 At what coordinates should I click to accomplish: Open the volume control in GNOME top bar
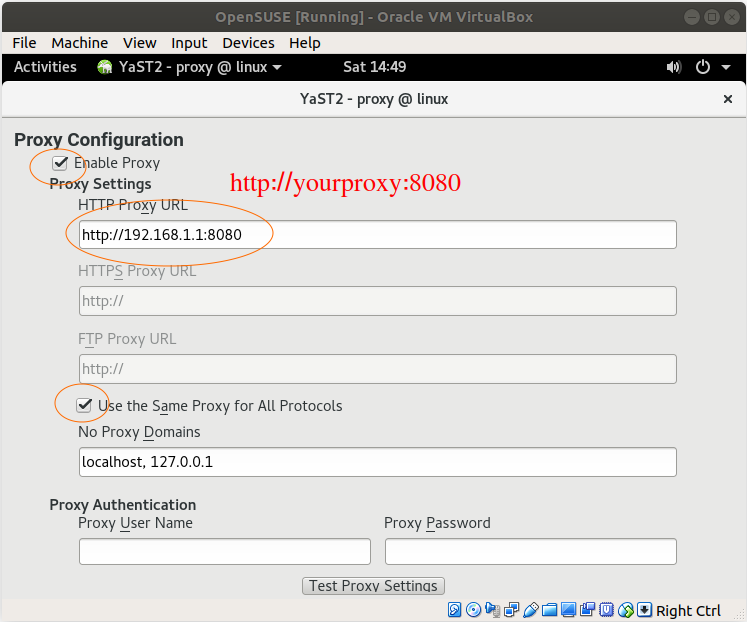[x=674, y=67]
